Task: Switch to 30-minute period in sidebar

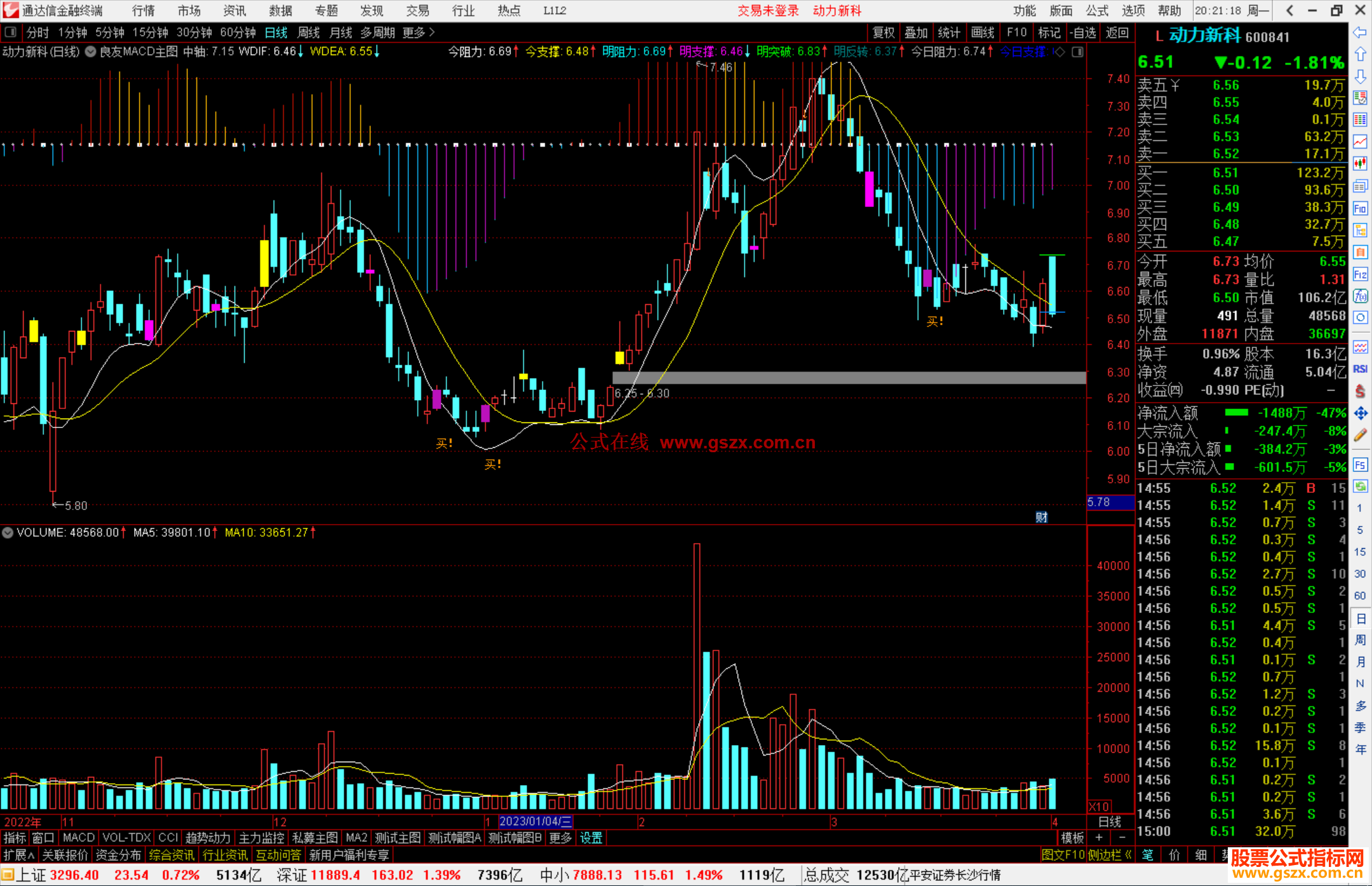Action: (x=1359, y=574)
